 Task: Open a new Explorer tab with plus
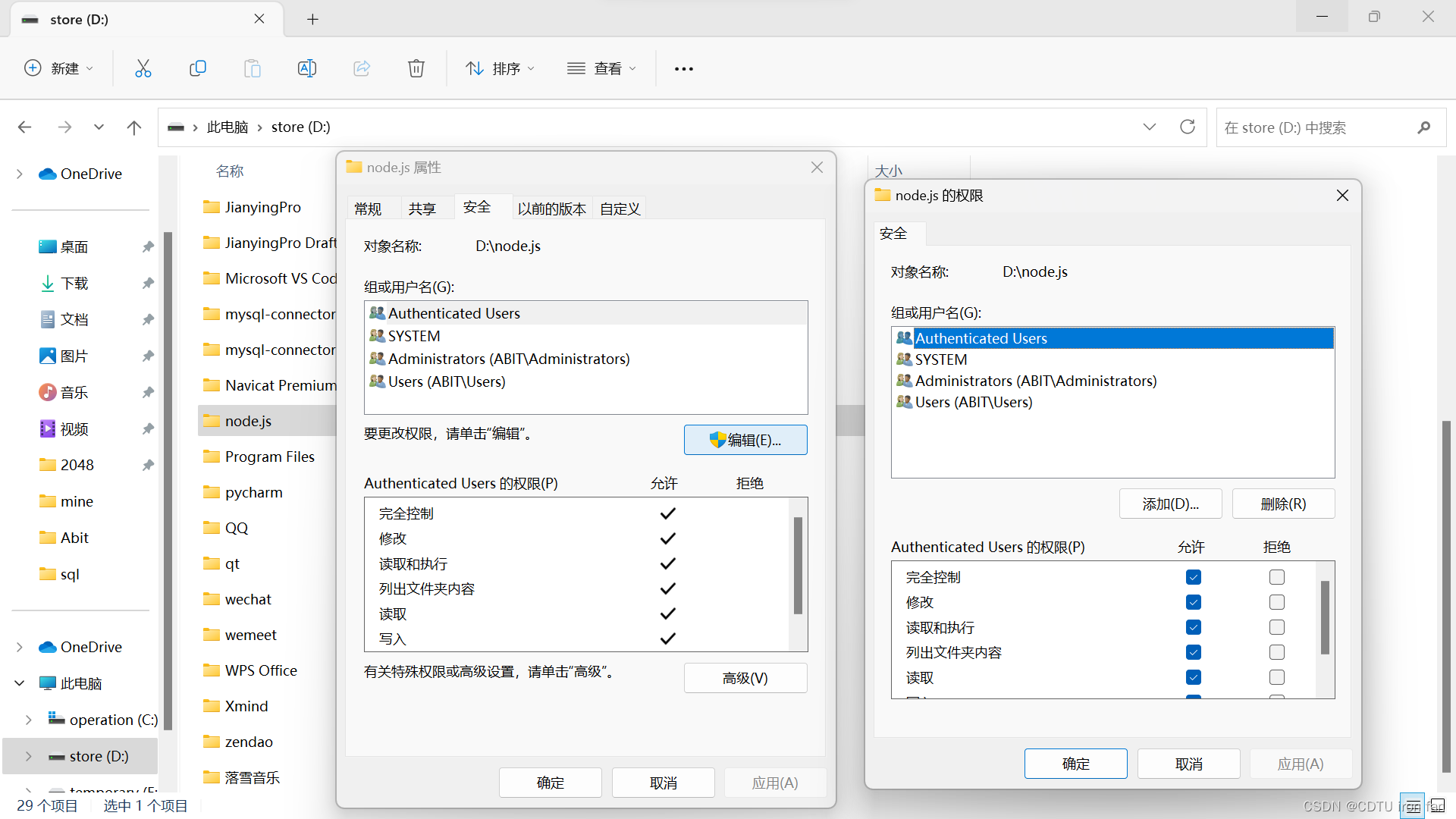(x=312, y=19)
